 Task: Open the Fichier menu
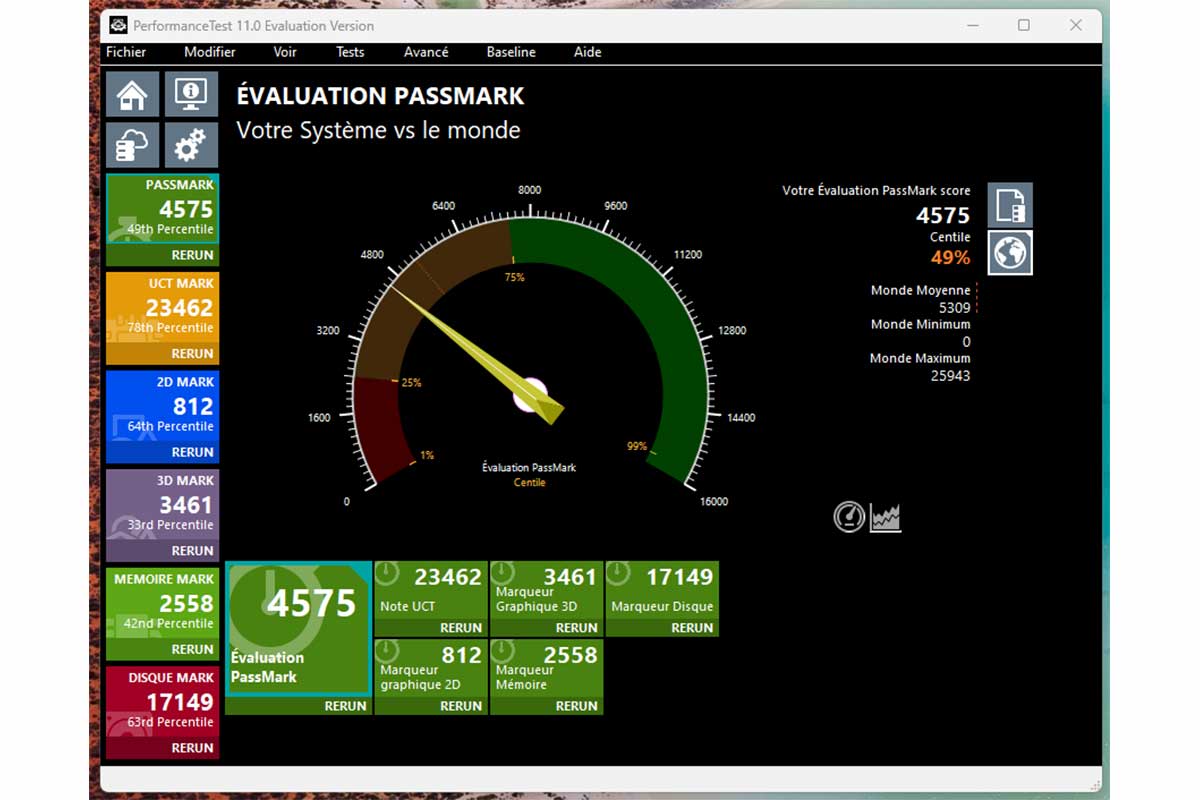(126, 52)
